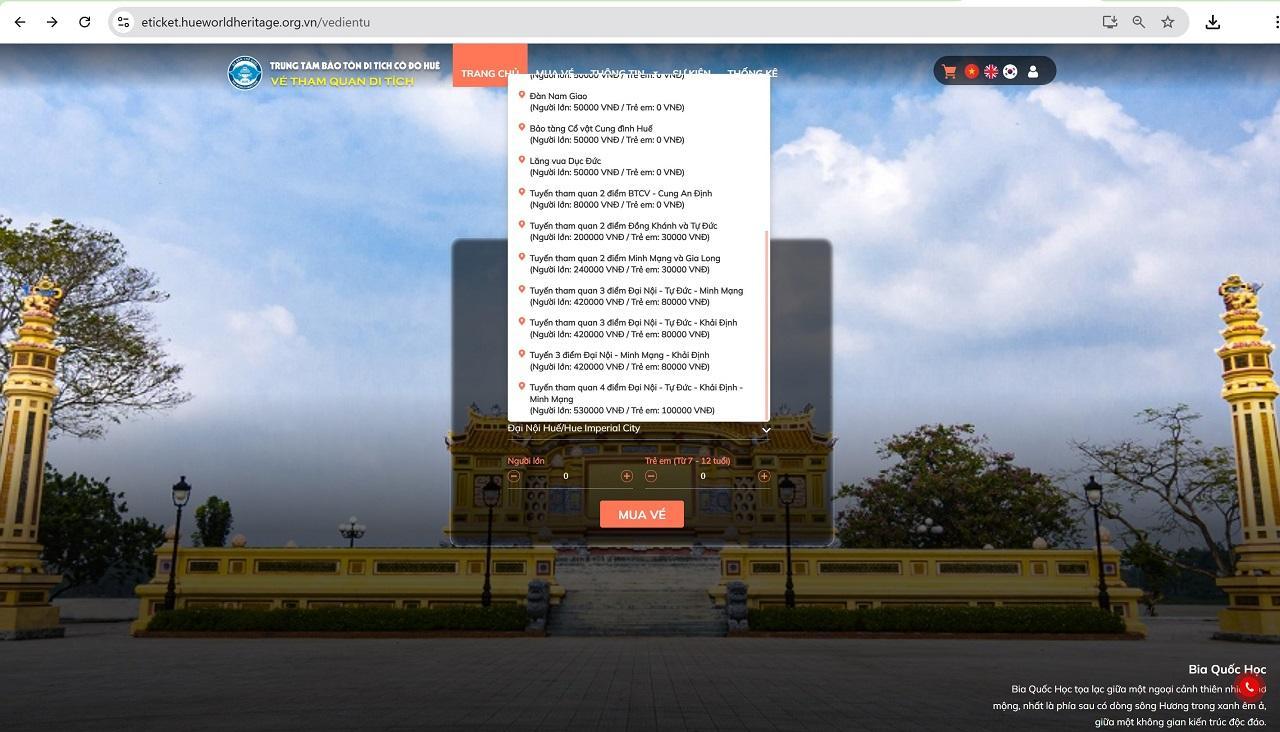
Task: Open the THỐNG KÊ menu item
Action: [x=752, y=73]
